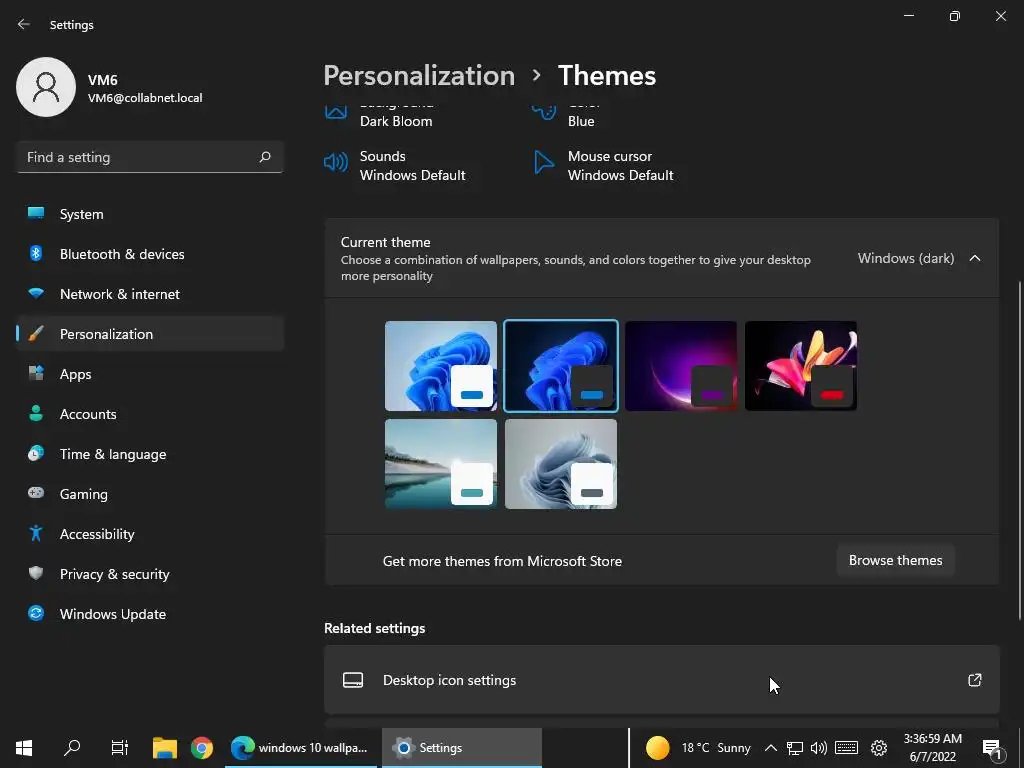Click the Bluetooth icon in sidebar
Viewport: 1024px width, 768px height.
click(36, 253)
